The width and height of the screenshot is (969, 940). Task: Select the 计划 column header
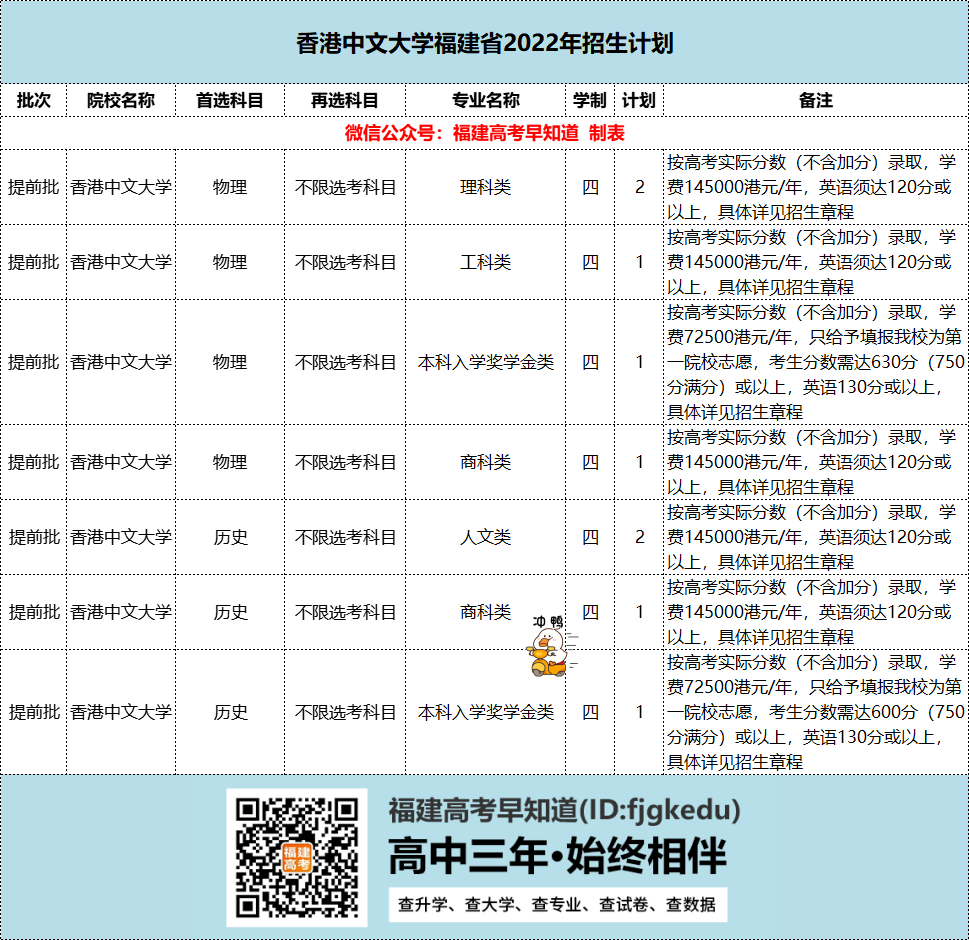639,100
